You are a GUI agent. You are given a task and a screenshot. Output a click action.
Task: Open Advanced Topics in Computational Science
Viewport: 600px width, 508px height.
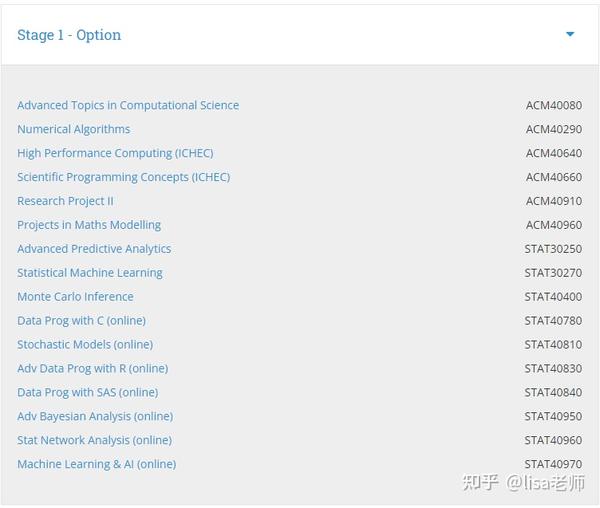click(x=128, y=105)
